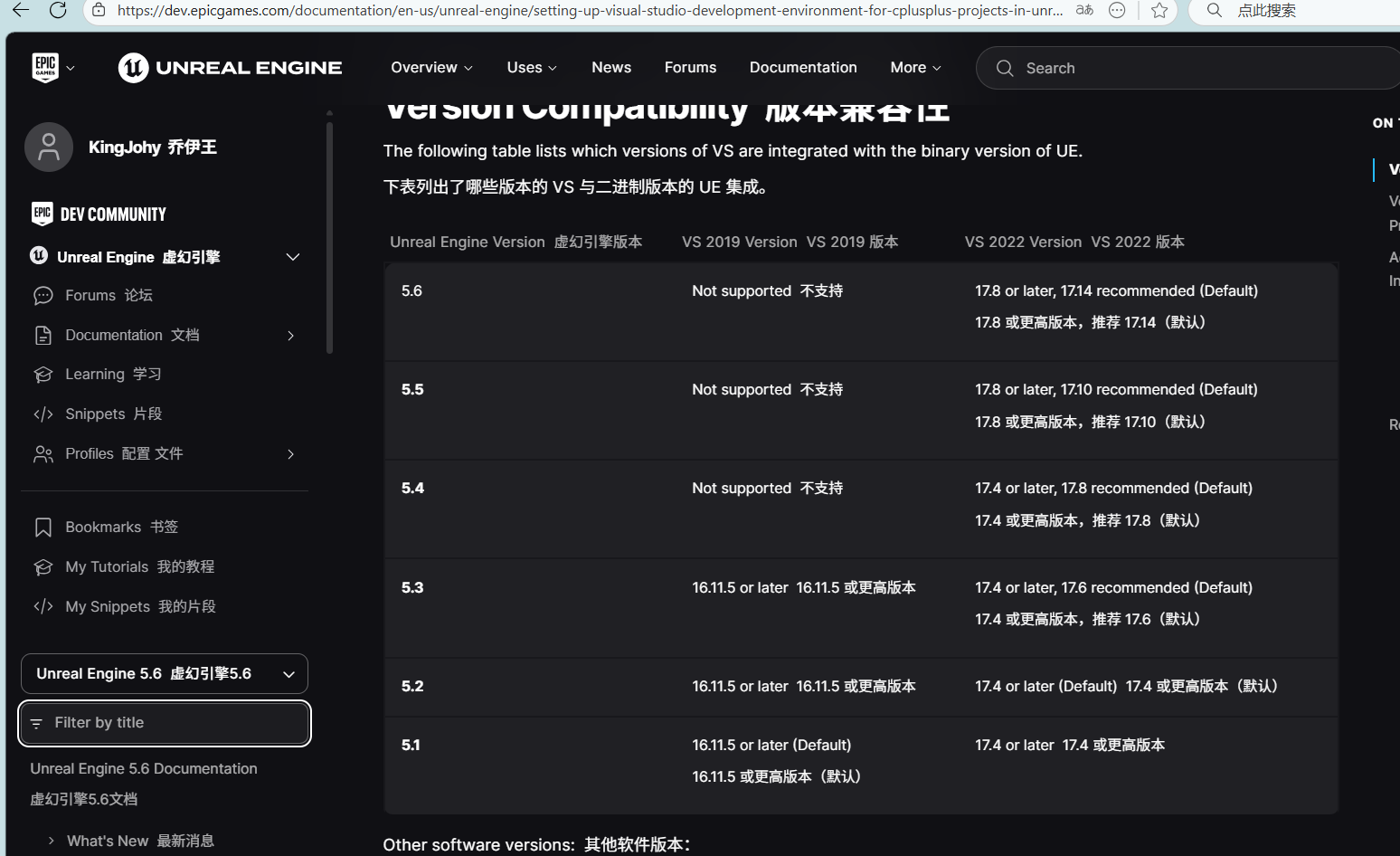
Task: Reload the page with the refresh icon
Action: pyautogui.click(x=58, y=10)
